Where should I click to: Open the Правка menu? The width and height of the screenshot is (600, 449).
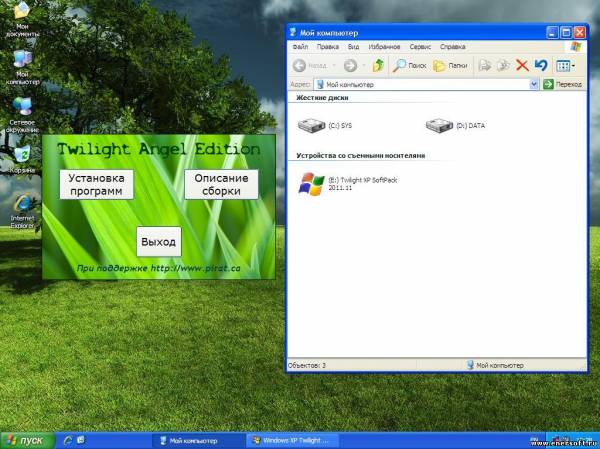[328, 47]
